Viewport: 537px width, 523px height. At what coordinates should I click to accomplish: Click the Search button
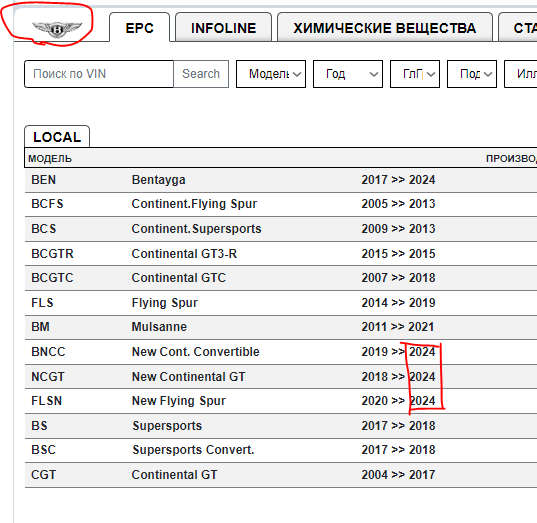tap(201, 74)
